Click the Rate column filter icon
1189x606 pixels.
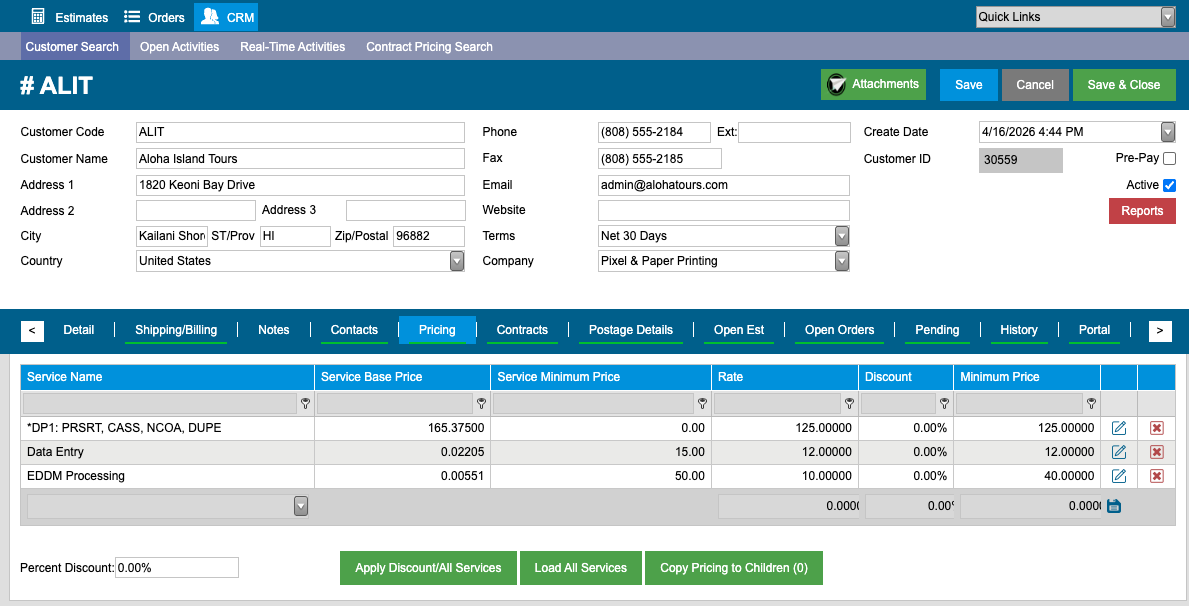coord(849,403)
